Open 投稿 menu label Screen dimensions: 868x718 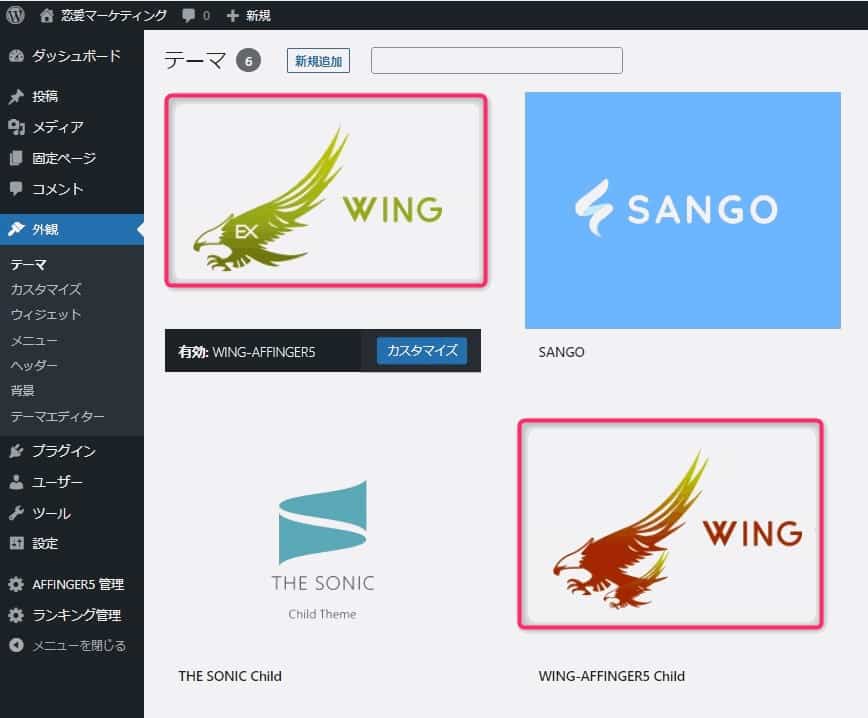(x=45, y=96)
